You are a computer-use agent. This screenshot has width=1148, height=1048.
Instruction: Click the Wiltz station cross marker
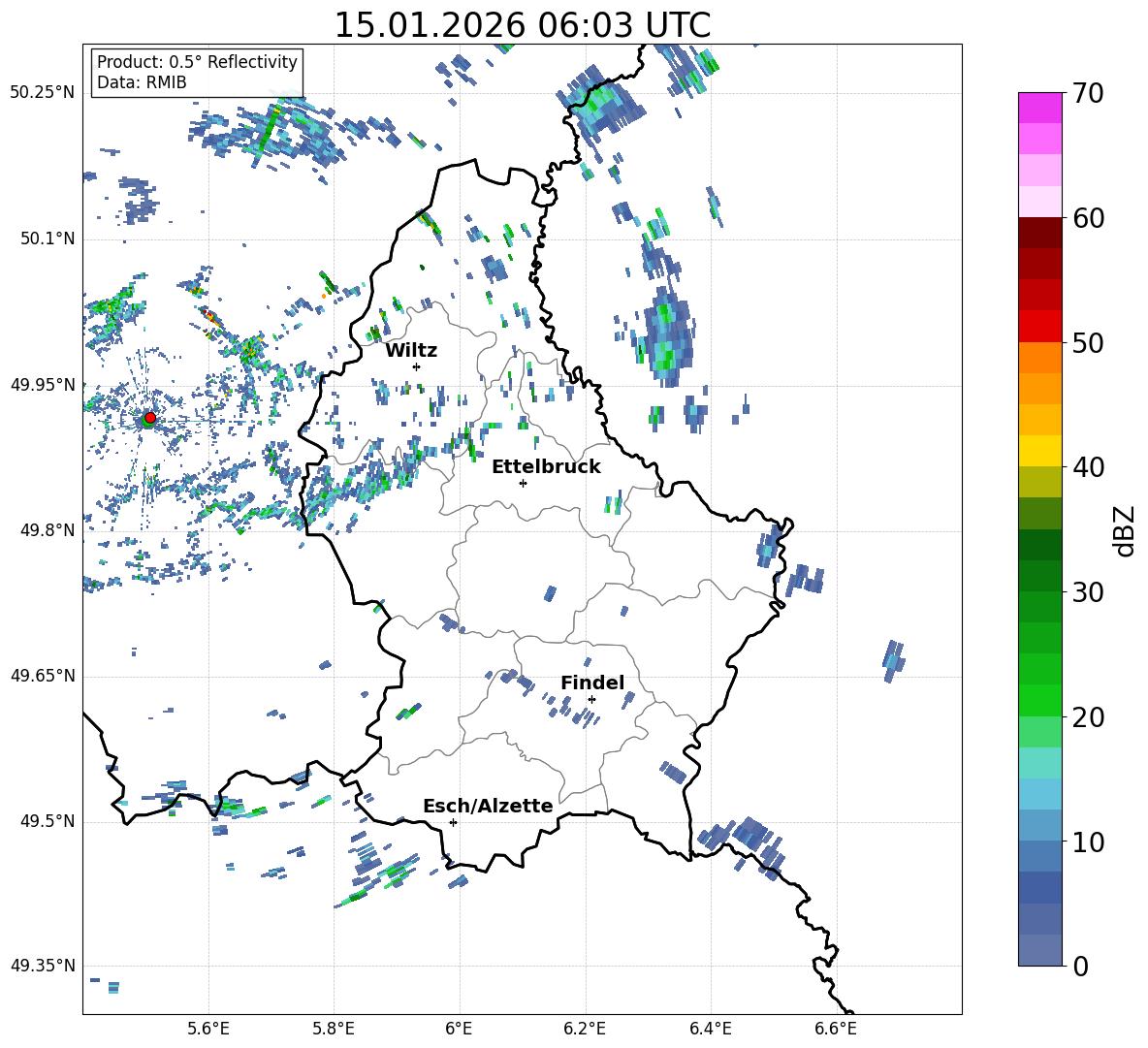416,366
